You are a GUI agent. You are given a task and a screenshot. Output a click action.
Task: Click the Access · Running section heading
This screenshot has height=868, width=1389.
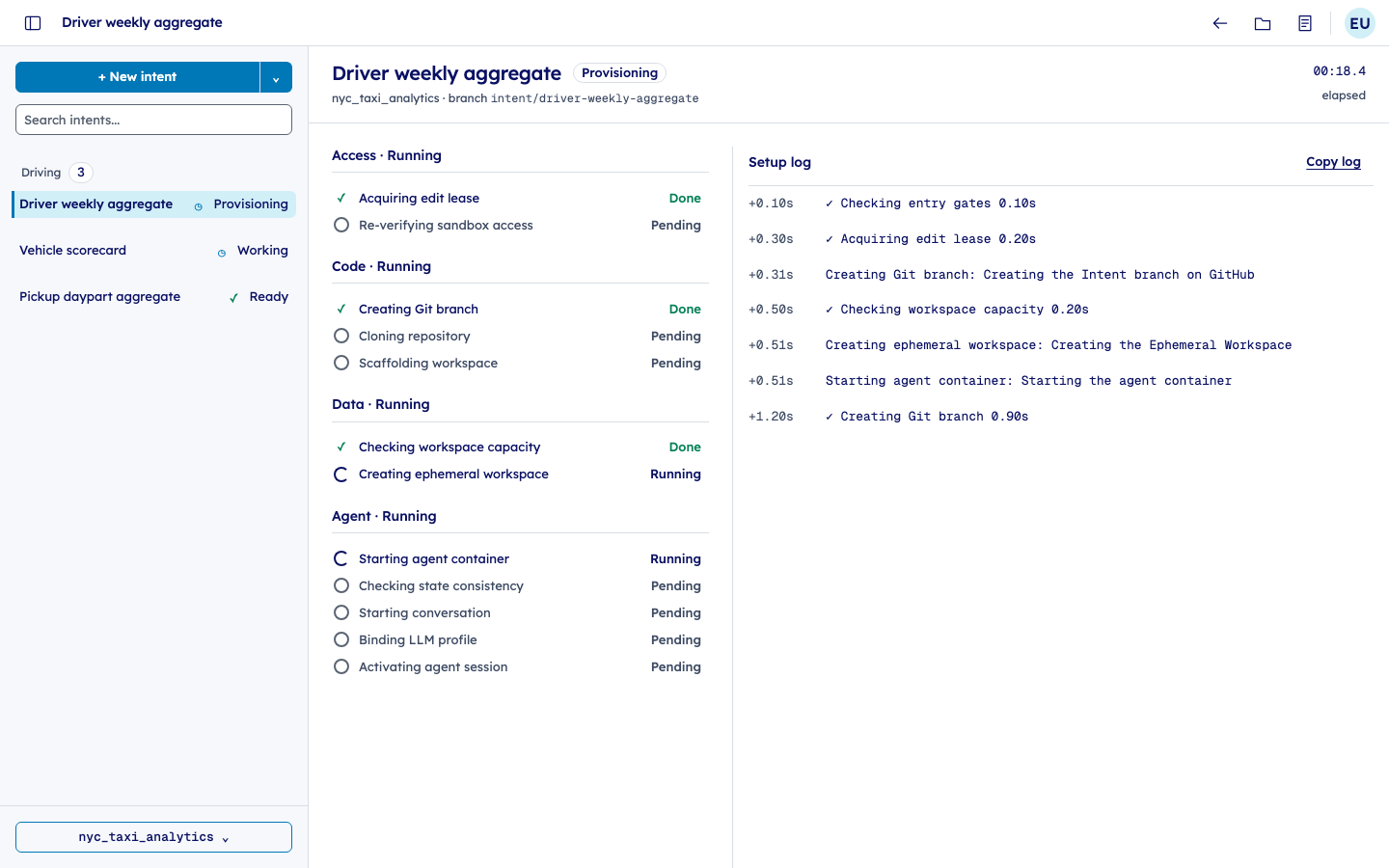click(387, 155)
